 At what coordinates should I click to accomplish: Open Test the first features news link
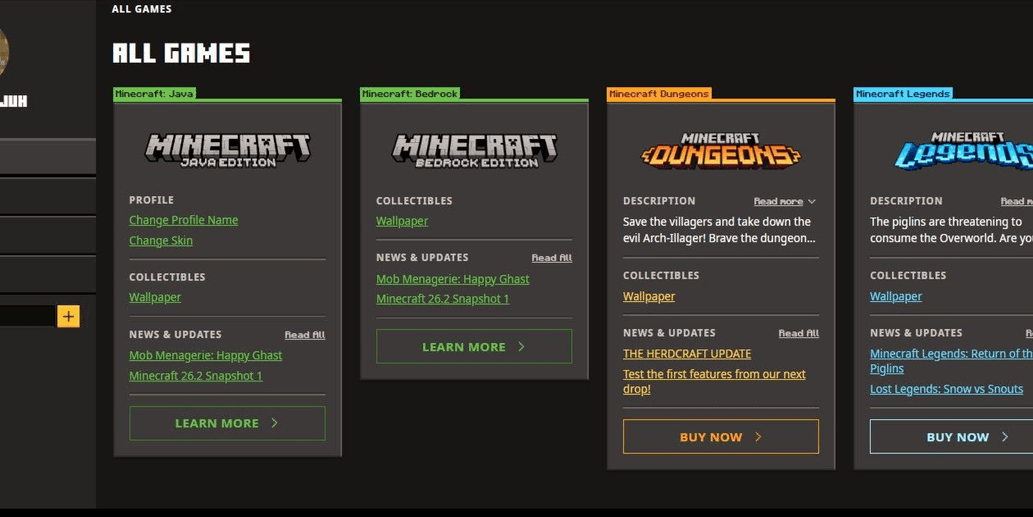click(714, 381)
